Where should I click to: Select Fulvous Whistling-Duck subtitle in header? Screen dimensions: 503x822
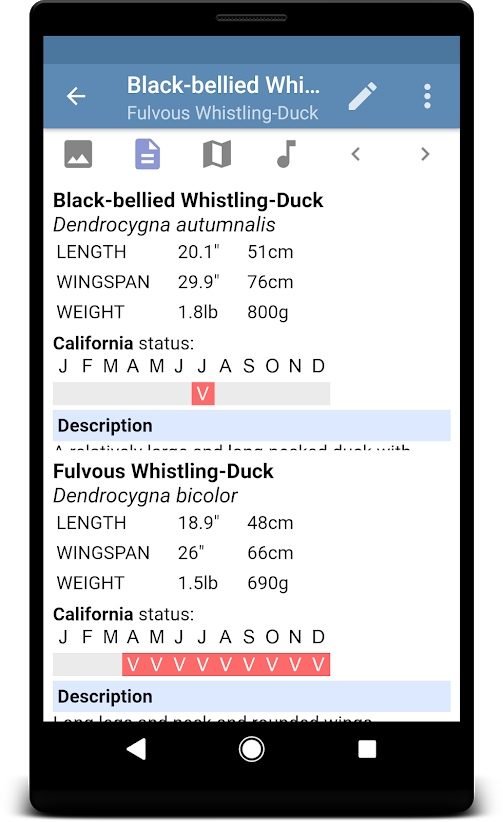click(222, 113)
